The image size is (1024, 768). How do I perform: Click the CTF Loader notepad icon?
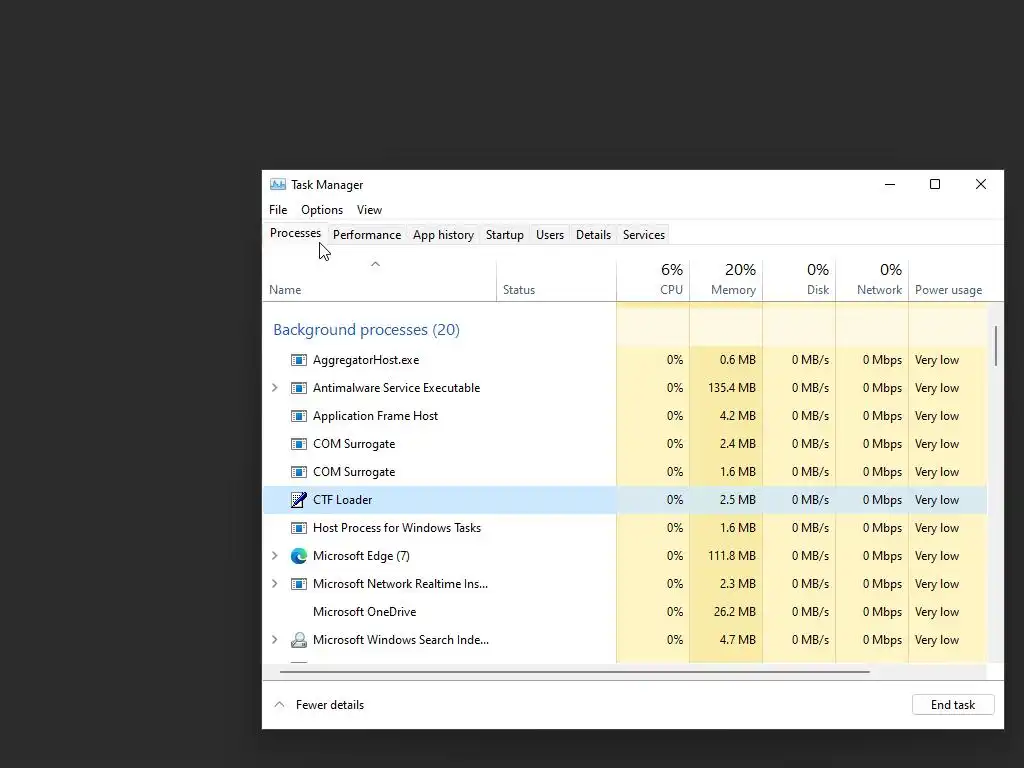(x=298, y=500)
